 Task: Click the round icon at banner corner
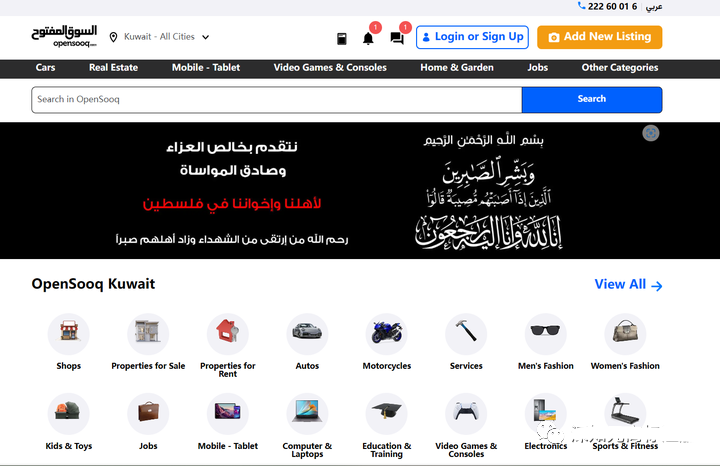tap(651, 133)
